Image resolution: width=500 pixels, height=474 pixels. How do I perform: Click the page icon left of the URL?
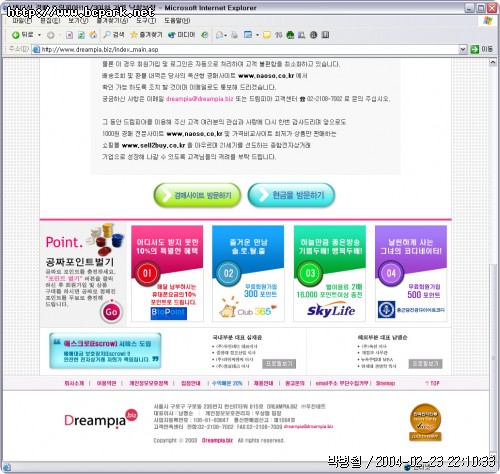(x=36, y=49)
